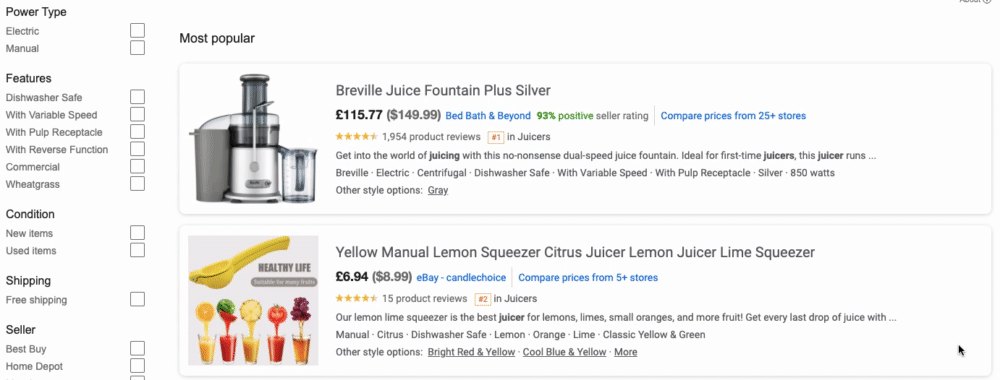The image size is (1000, 380).
Task: Tick the Dishwasher Safe feature checkbox
Action: [x=137, y=97]
